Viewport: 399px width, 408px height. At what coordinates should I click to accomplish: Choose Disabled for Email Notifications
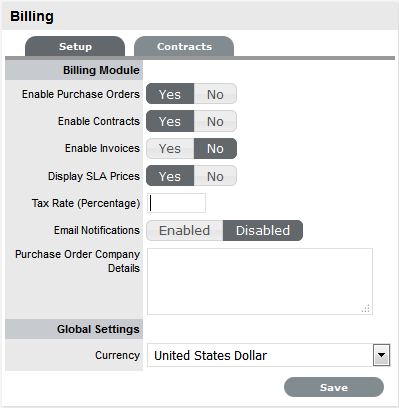click(x=263, y=230)
